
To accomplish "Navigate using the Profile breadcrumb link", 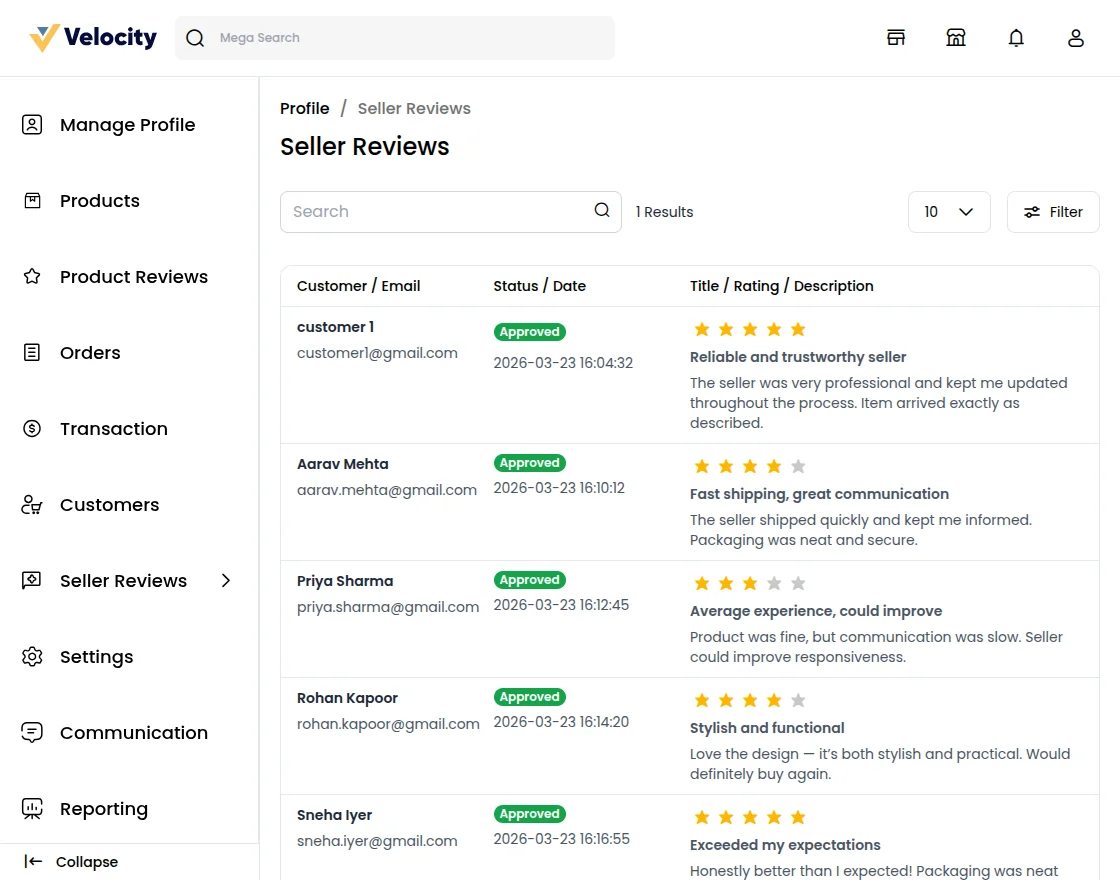I will [x=304, y=108].
